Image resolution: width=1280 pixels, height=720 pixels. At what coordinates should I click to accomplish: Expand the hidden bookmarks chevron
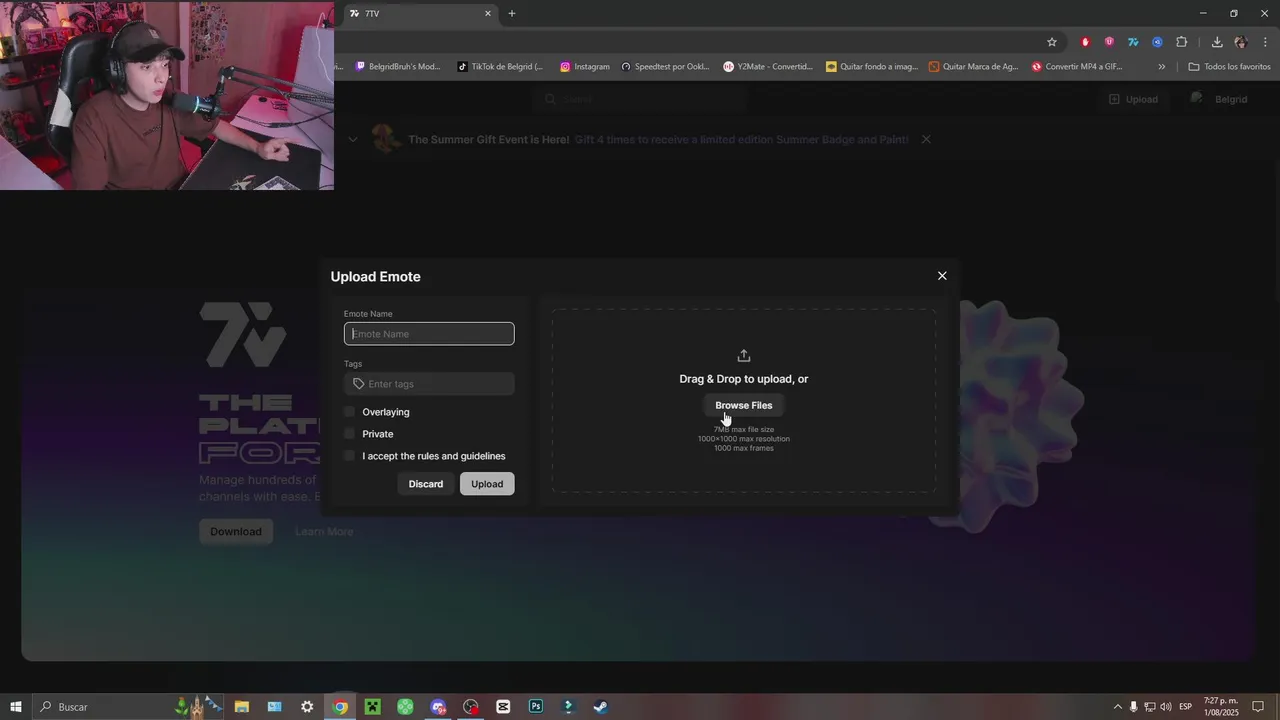(x=1161, y=67)
